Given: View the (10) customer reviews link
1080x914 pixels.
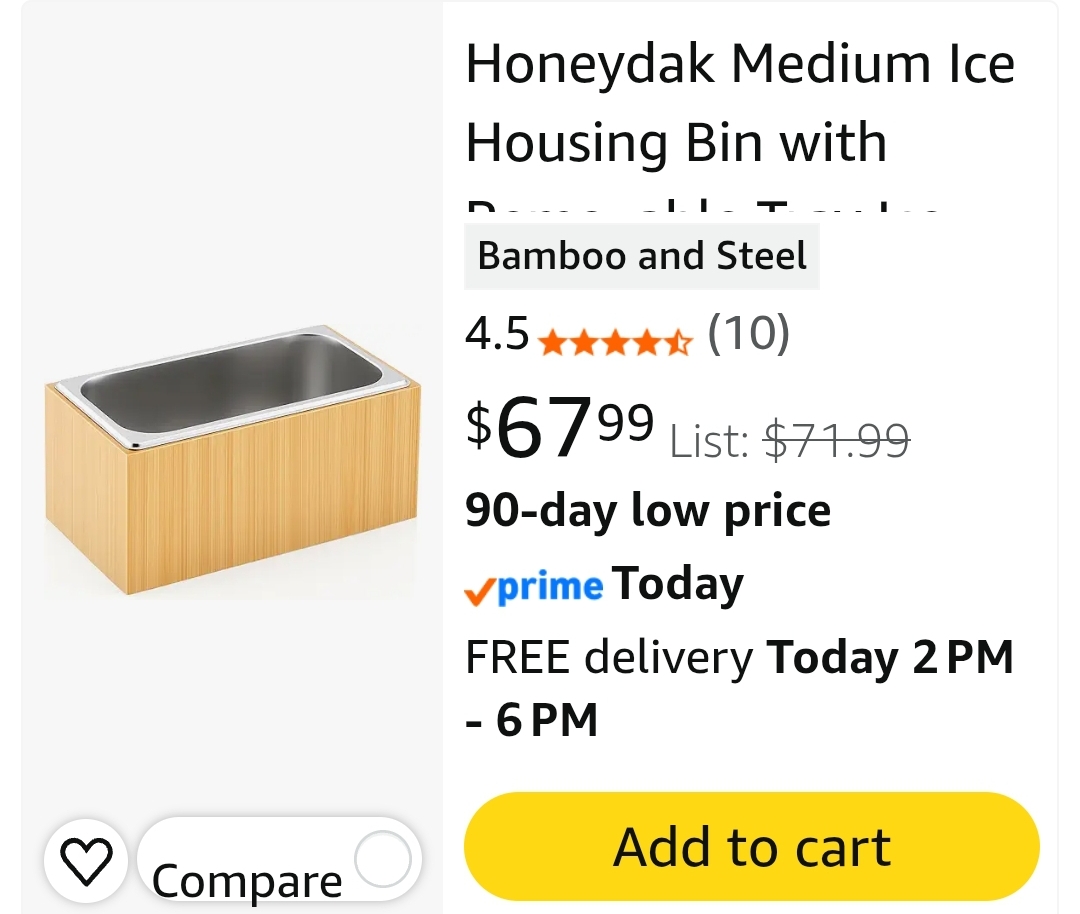Looking at the screenshot, I should coord(749,333).
